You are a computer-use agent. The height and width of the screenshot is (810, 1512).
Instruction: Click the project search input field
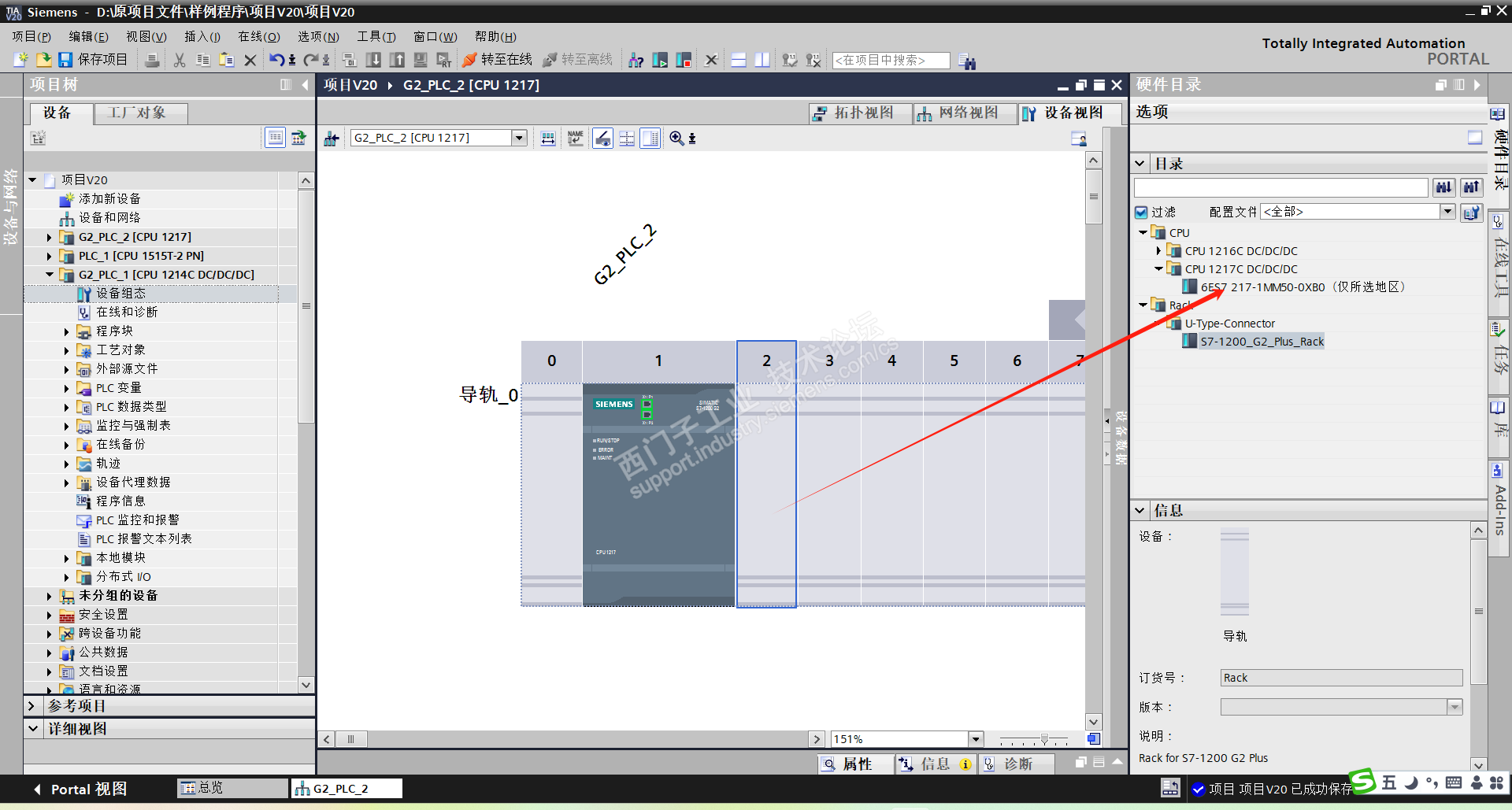[x=891, y=61]
